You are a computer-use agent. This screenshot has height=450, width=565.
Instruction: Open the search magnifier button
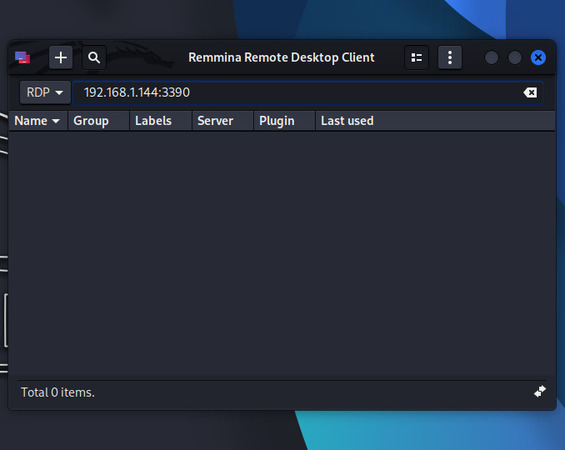94,57
